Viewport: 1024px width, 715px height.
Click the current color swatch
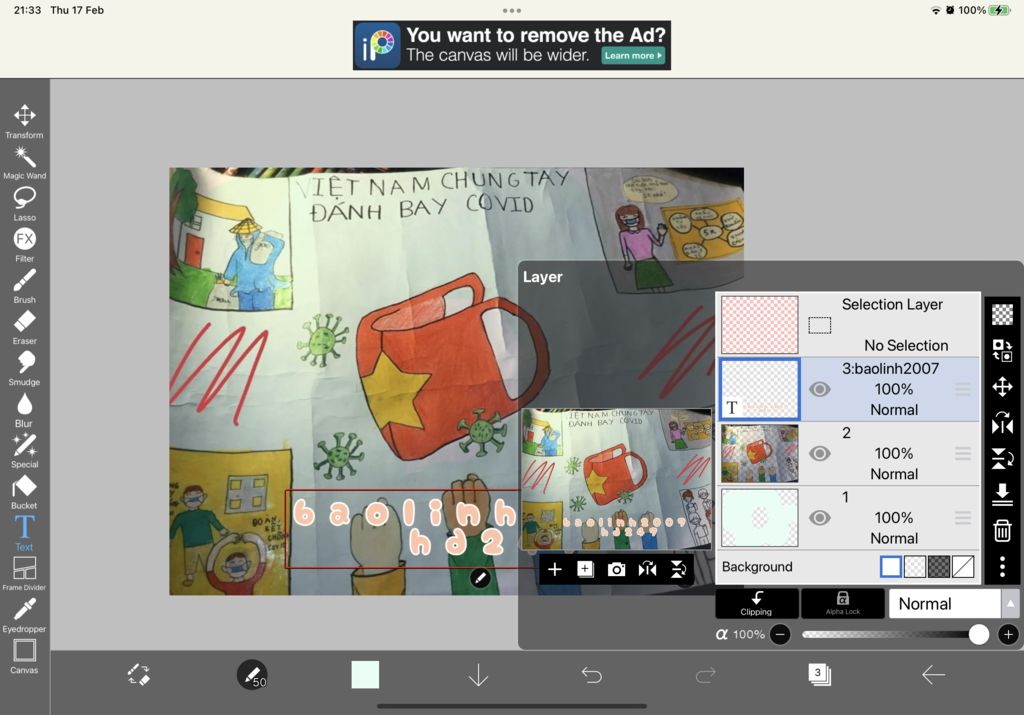coord(365,675)
